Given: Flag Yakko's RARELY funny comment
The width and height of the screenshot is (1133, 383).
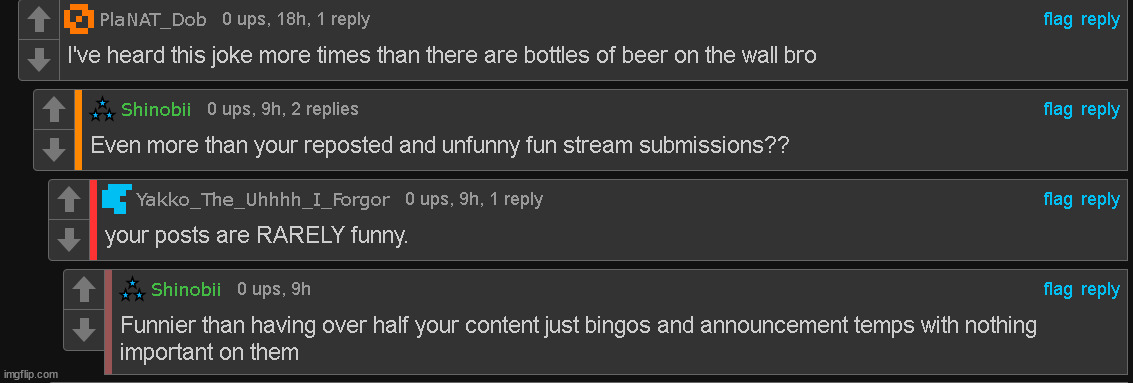Looking at the screenshot, I should [x=1058, y=200].
